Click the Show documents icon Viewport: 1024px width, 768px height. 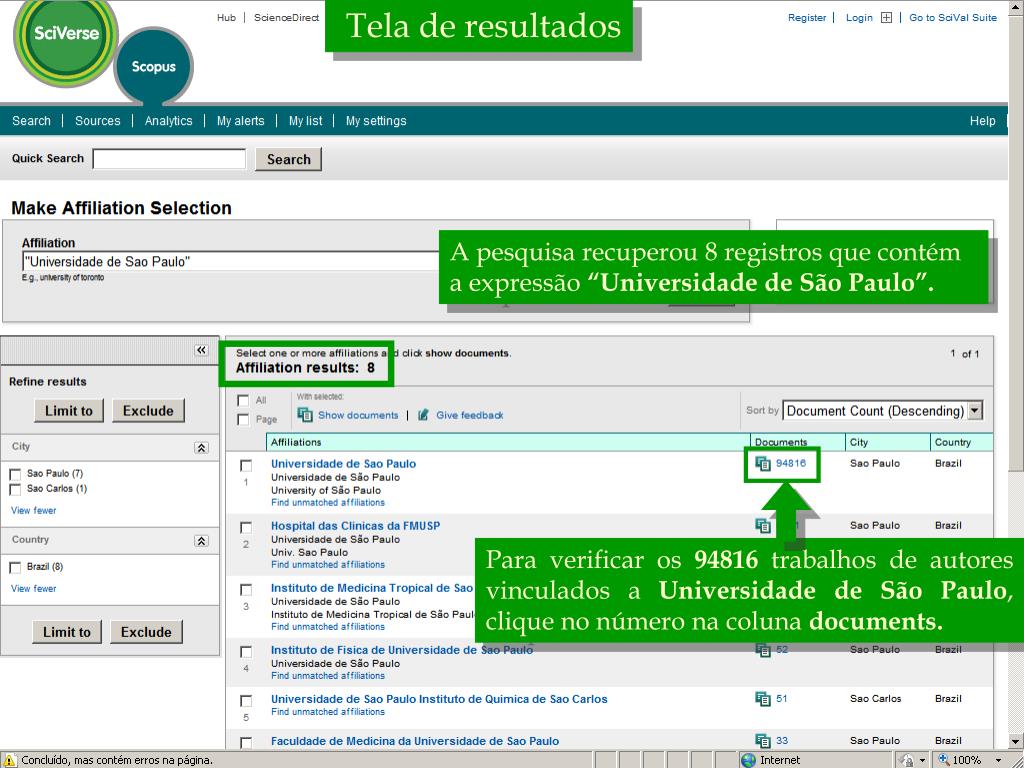[x=305, y=415]
